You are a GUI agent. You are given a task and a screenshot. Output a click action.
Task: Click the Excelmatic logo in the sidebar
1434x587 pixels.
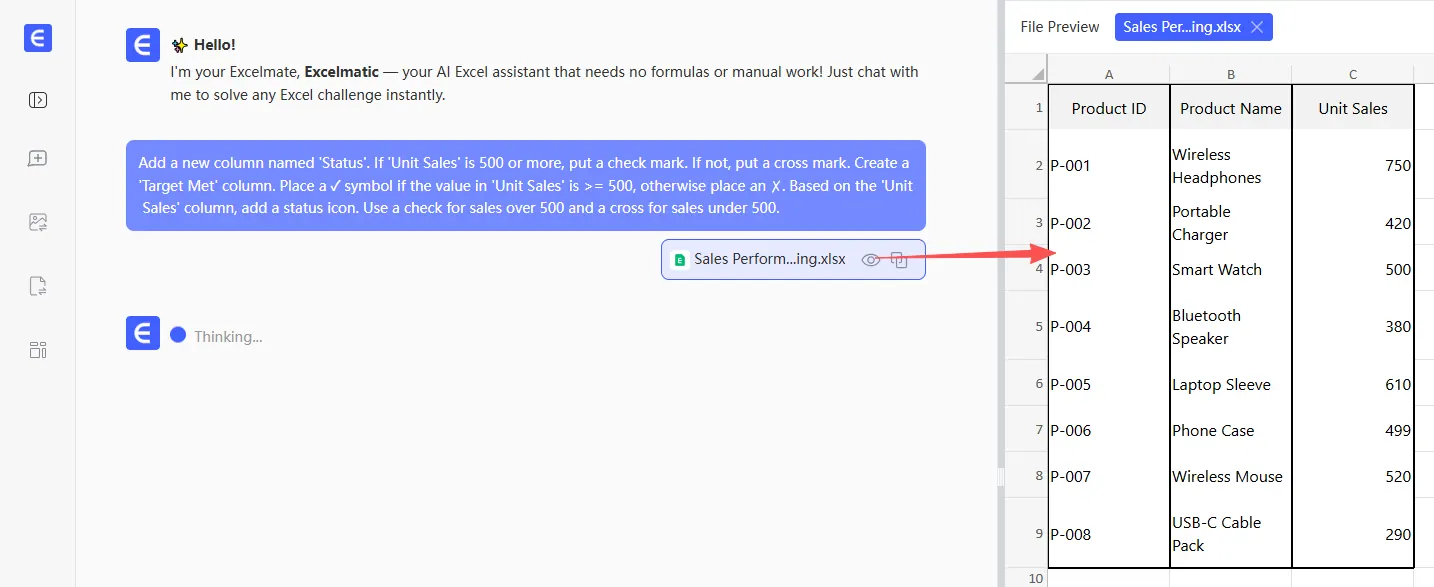coord(38,38)
